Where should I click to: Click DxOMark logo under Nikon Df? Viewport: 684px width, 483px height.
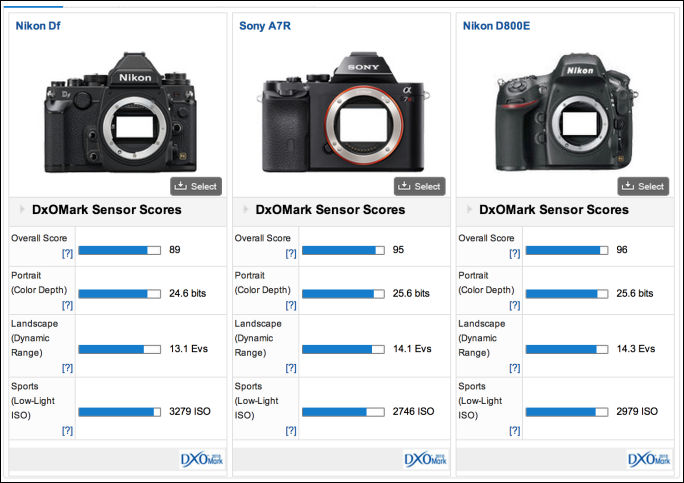point(202,459)
